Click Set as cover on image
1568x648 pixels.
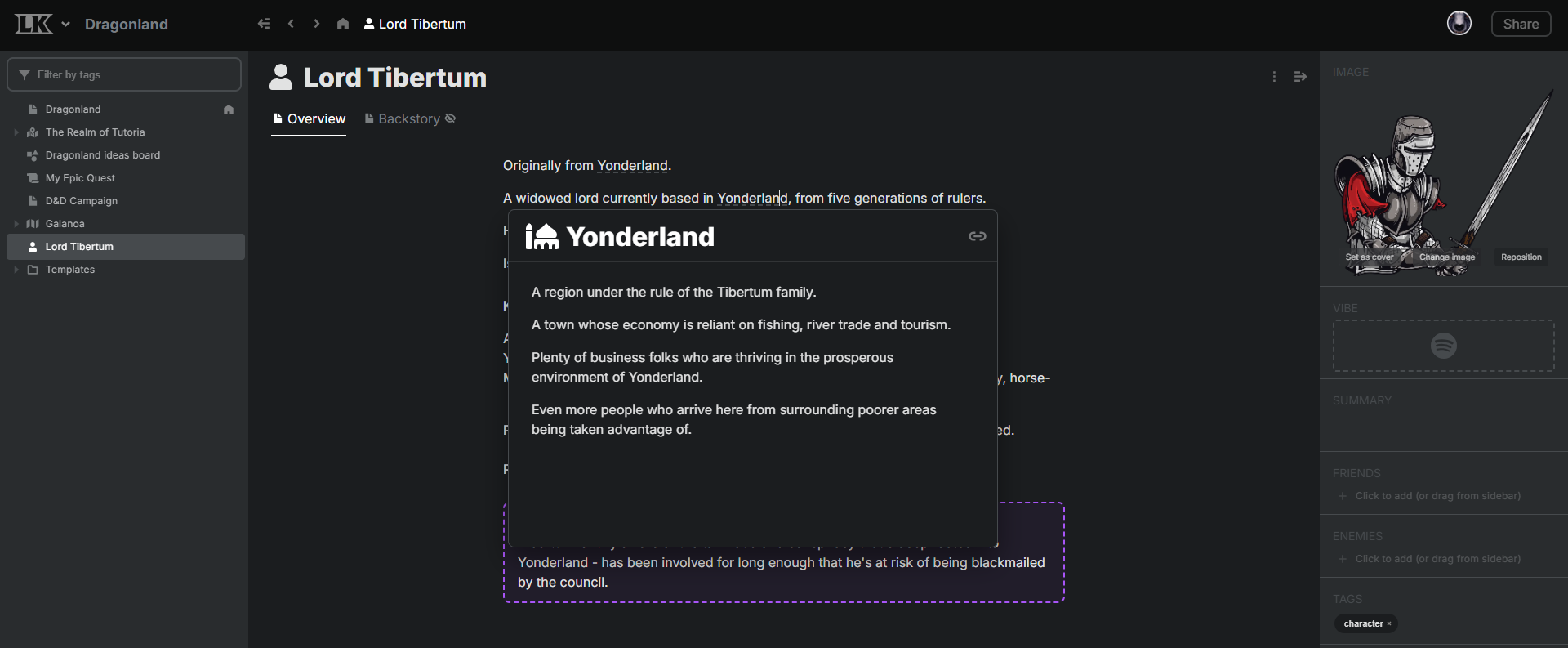click(1370, 257)
